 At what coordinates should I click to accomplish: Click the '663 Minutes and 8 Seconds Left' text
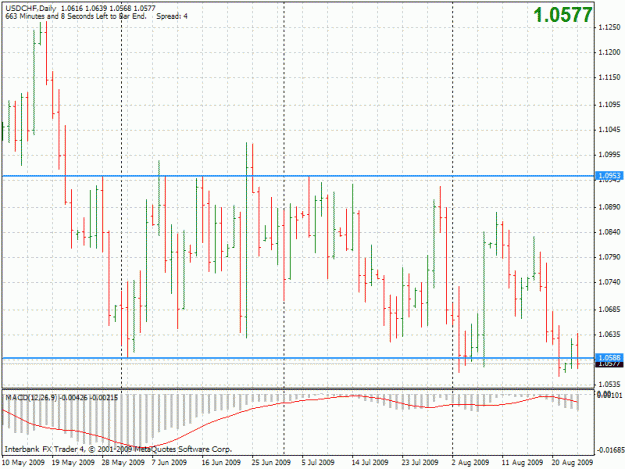76,16
